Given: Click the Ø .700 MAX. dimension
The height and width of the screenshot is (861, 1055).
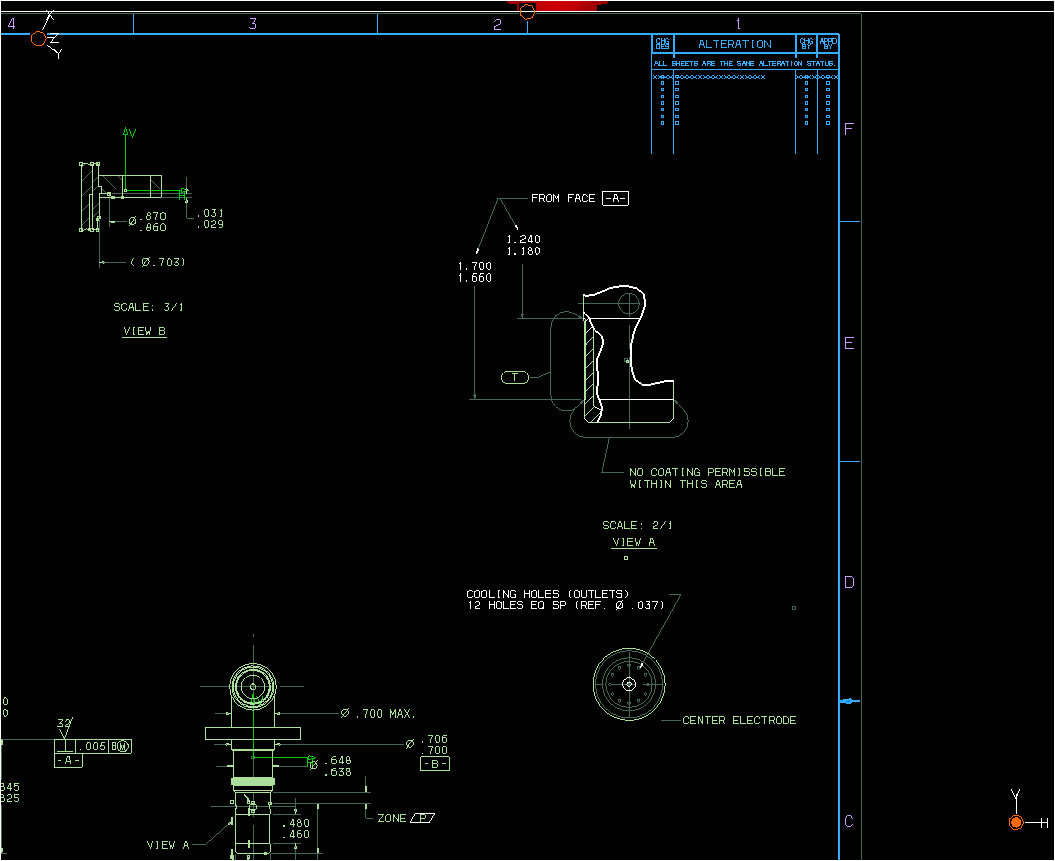Looking at the screenshot, I should pos(378,714).
